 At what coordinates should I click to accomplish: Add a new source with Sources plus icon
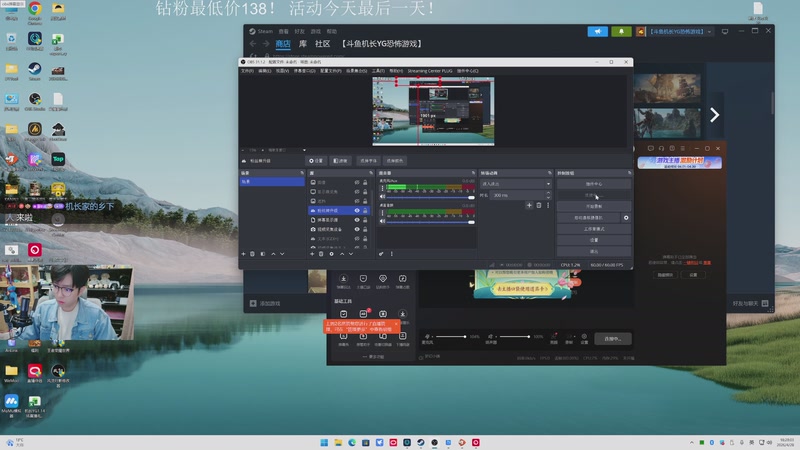click(x=312, y=254)
